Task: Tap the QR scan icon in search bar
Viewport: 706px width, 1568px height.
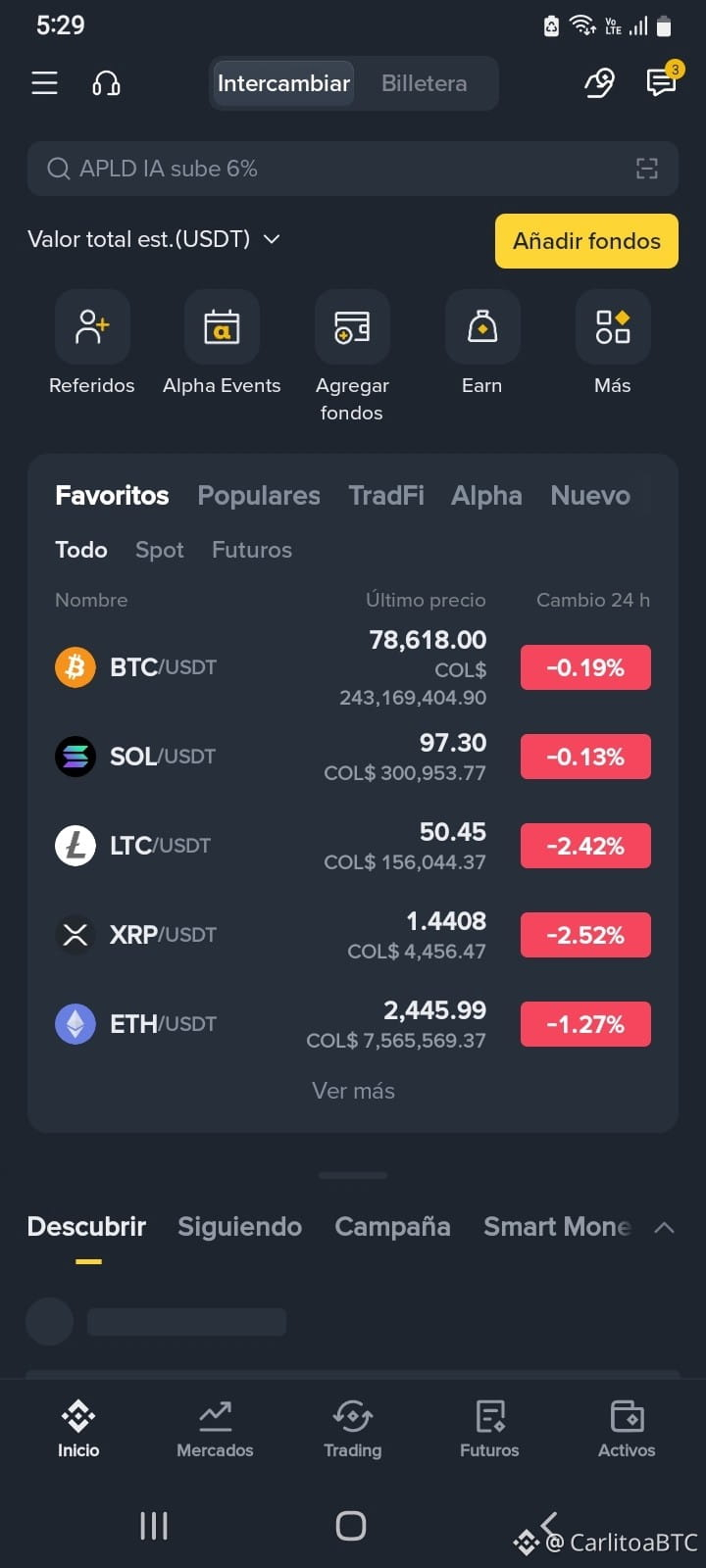Action: [x=647, y=169]
